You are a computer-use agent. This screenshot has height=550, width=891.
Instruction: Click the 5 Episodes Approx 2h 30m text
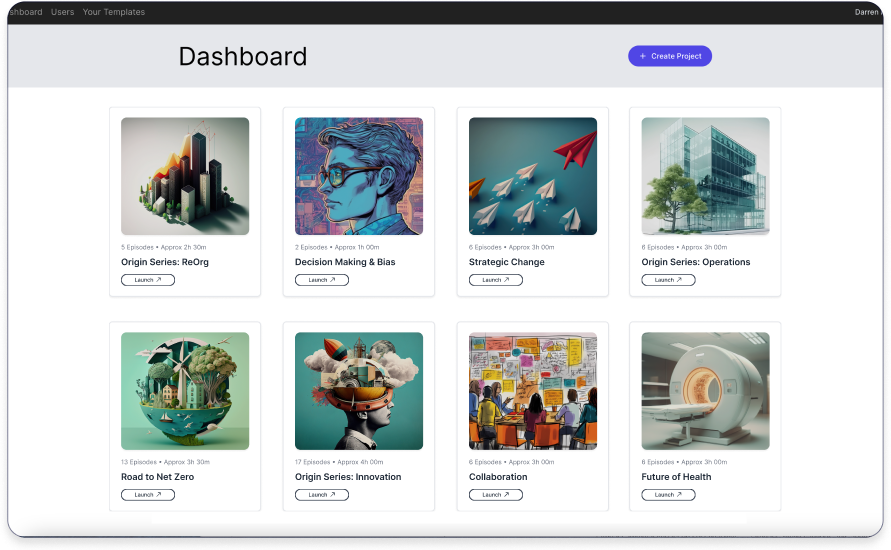(164, 247)
